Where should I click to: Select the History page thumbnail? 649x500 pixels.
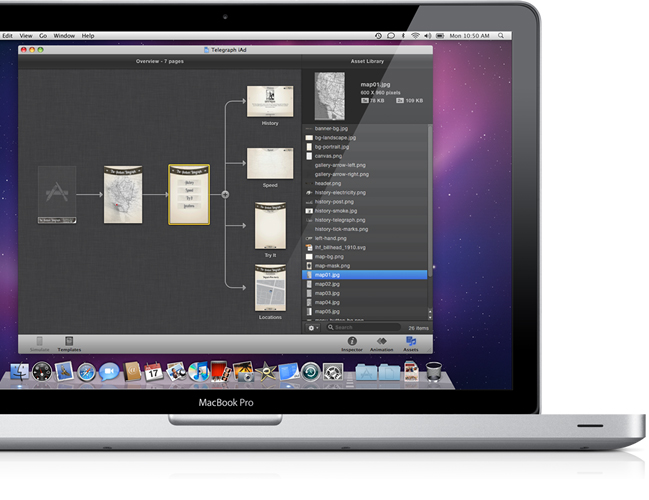coord(270,101)
